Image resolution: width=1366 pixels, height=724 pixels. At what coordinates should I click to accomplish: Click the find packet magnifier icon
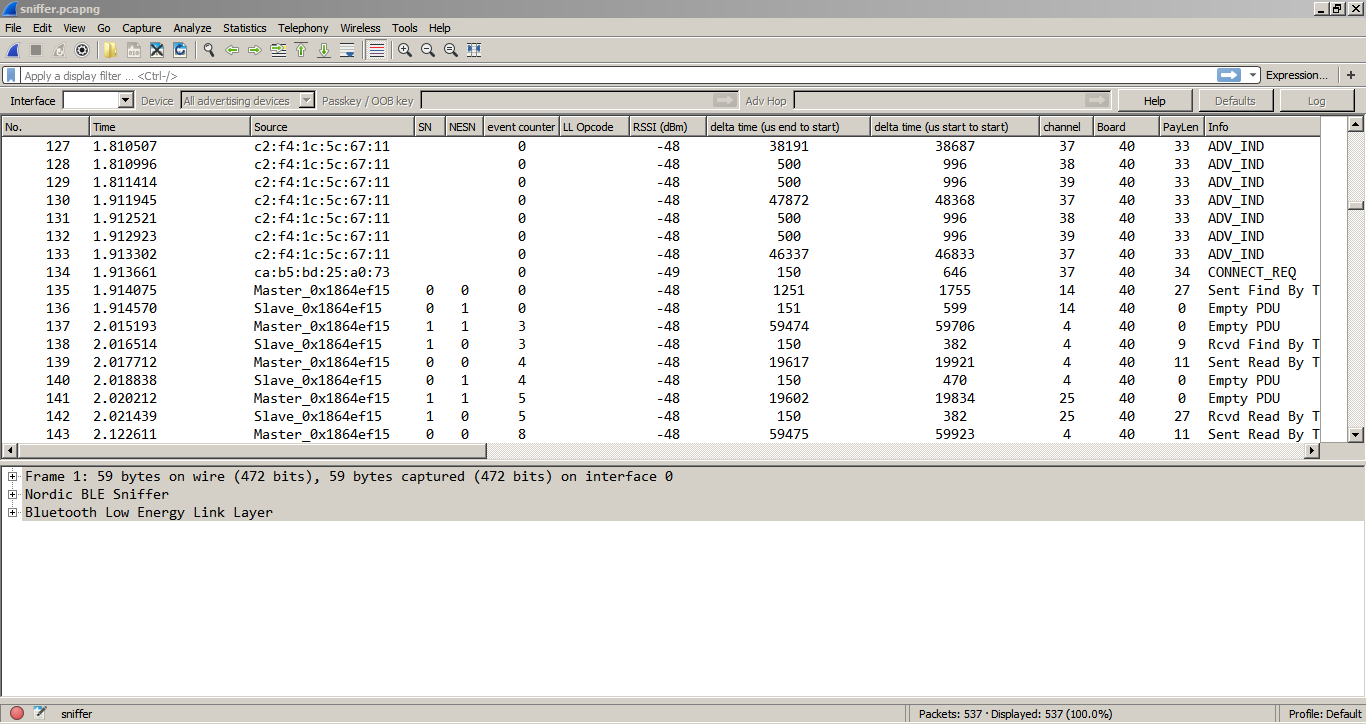click(209, 50)
